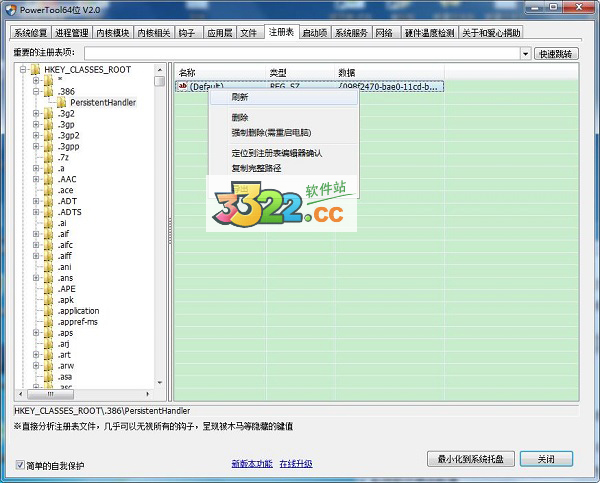The width and height of the screenshot is (600, 483).
Task: Click the tree vertical scrollbar thumb
Action: [x=160, y=81]
